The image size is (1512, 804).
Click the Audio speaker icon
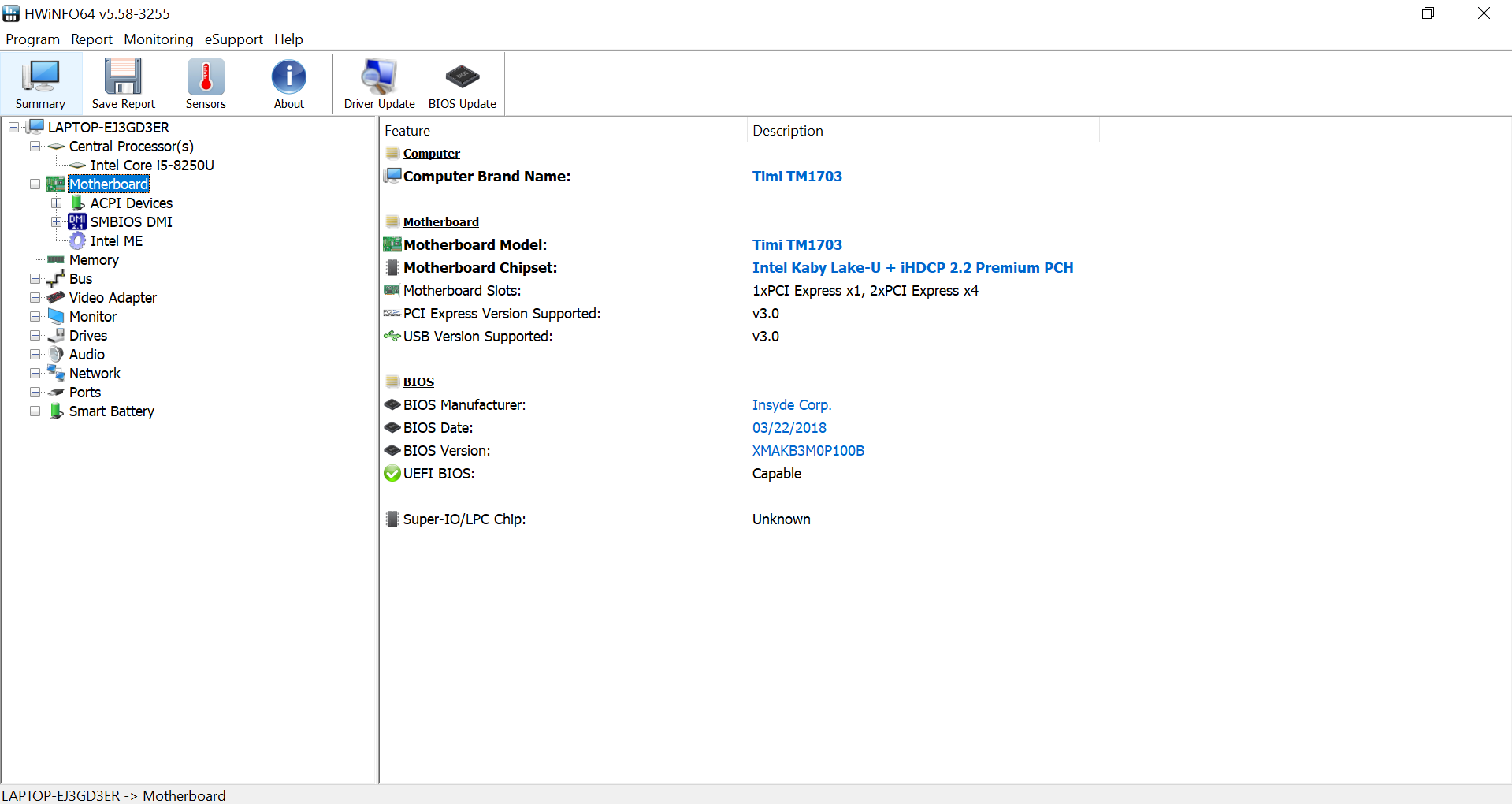coord(56,355)
